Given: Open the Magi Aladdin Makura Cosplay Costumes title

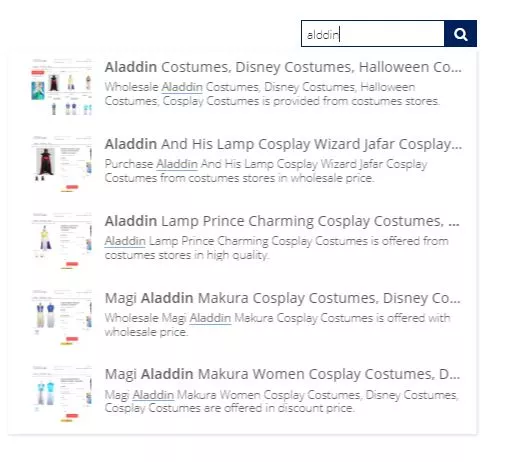Looking at the screenshot, I should [282, 298].
